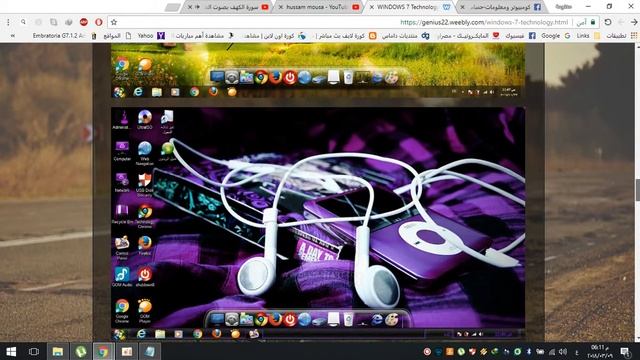Click the magnifier extension icon in toolbar

23,22
